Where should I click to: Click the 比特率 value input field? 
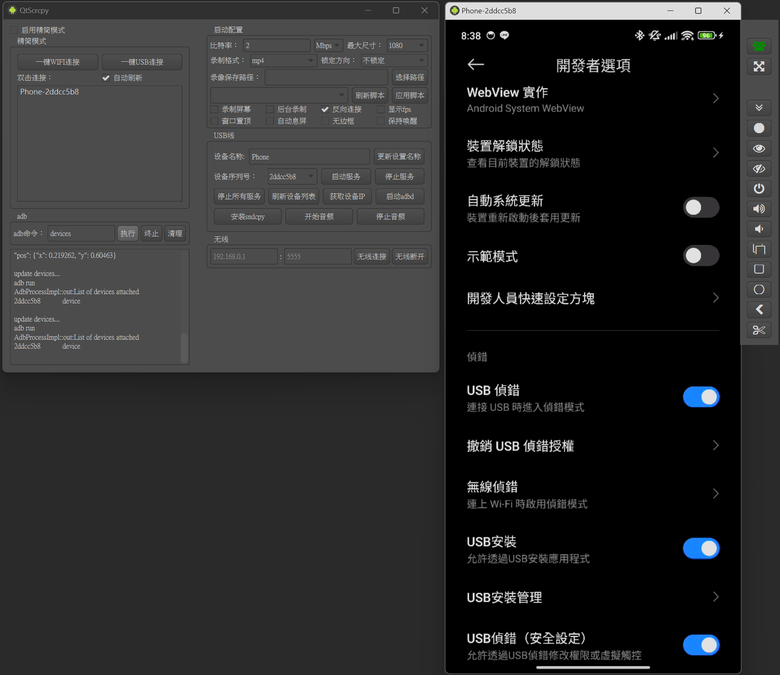pyautogui.click(x=277, y=45)
